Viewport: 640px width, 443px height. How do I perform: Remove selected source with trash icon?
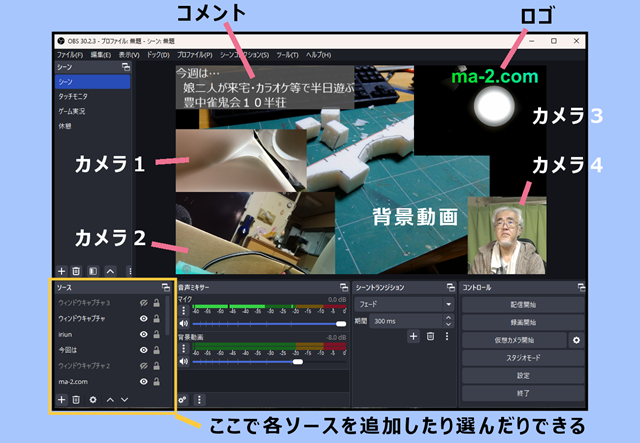coord(76,400)
